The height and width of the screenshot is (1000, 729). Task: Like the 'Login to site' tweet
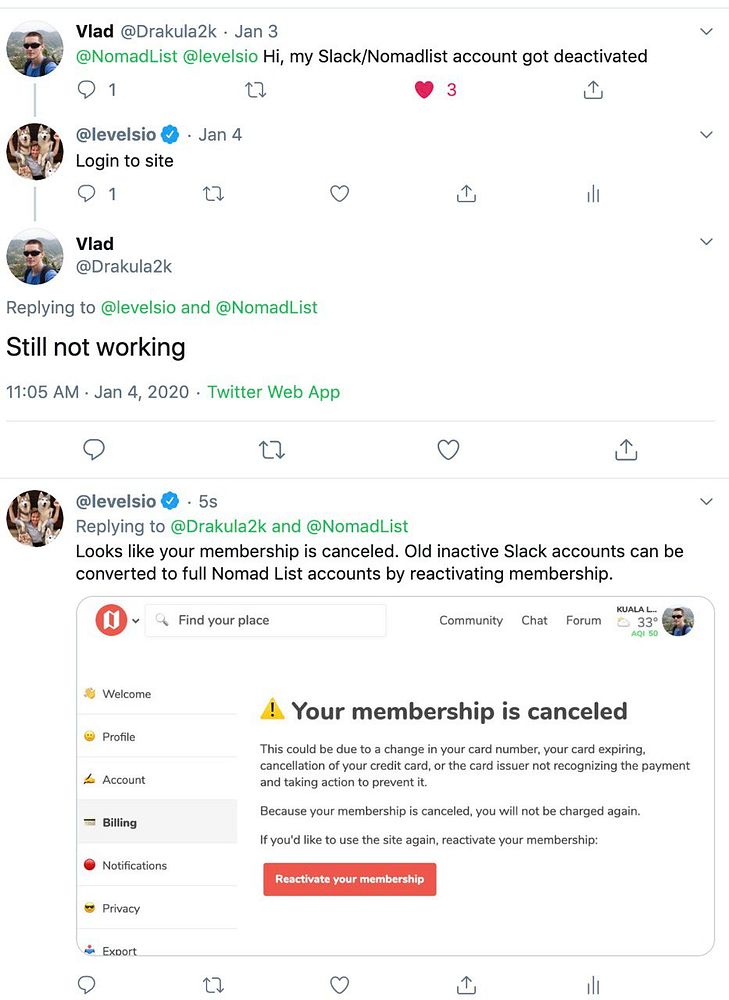click(x=339, y=194)
